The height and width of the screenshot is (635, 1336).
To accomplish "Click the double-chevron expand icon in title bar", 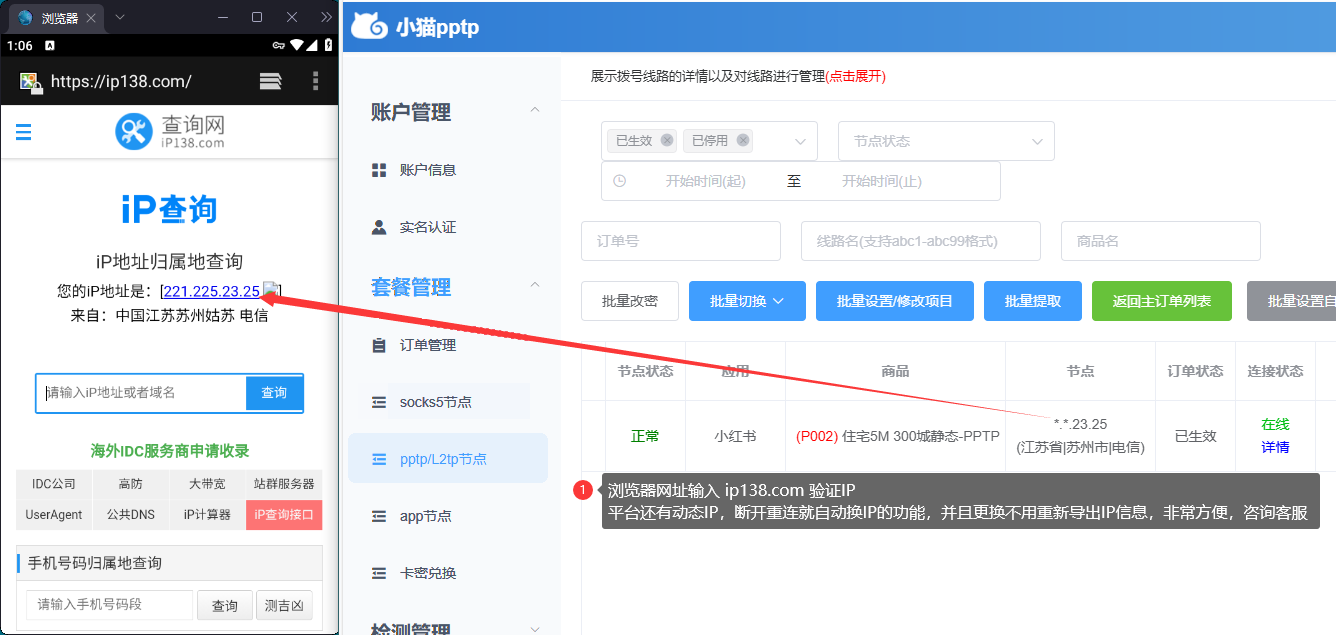I will click(x=326, y=17).
